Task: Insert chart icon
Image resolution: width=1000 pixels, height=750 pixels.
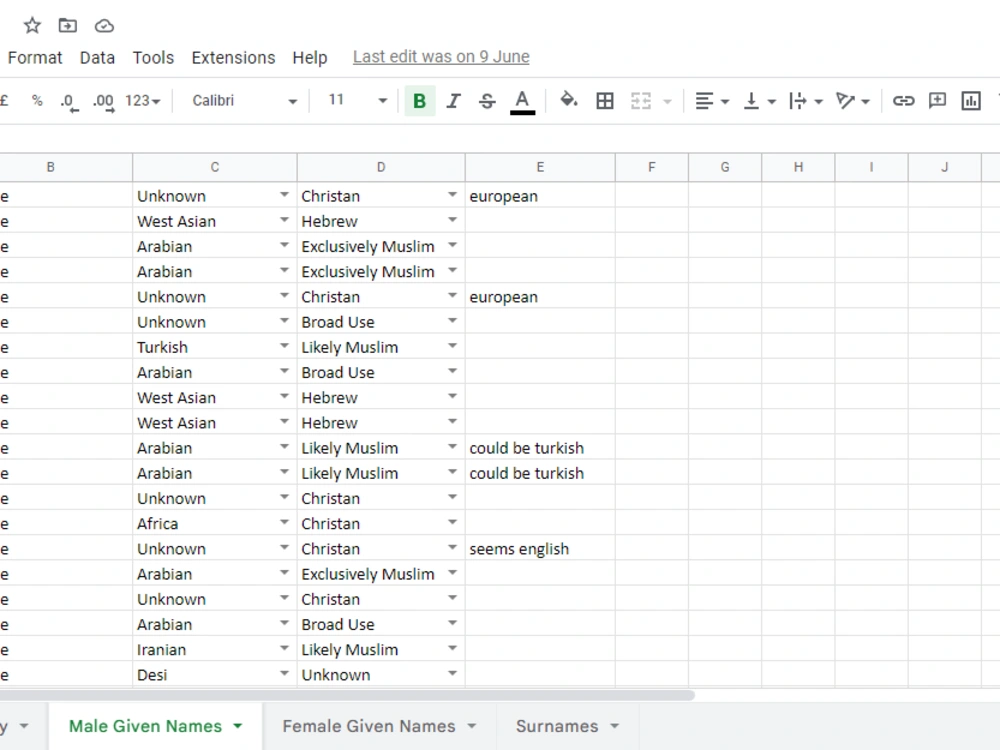Action: click(x=971, y=101)
